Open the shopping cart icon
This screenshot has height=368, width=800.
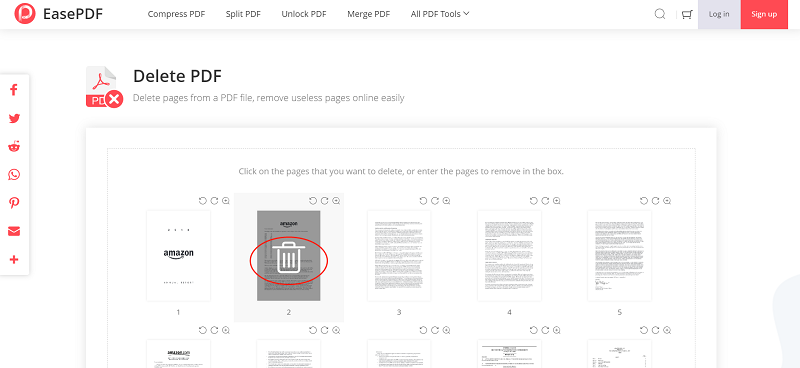coord(687,14)
